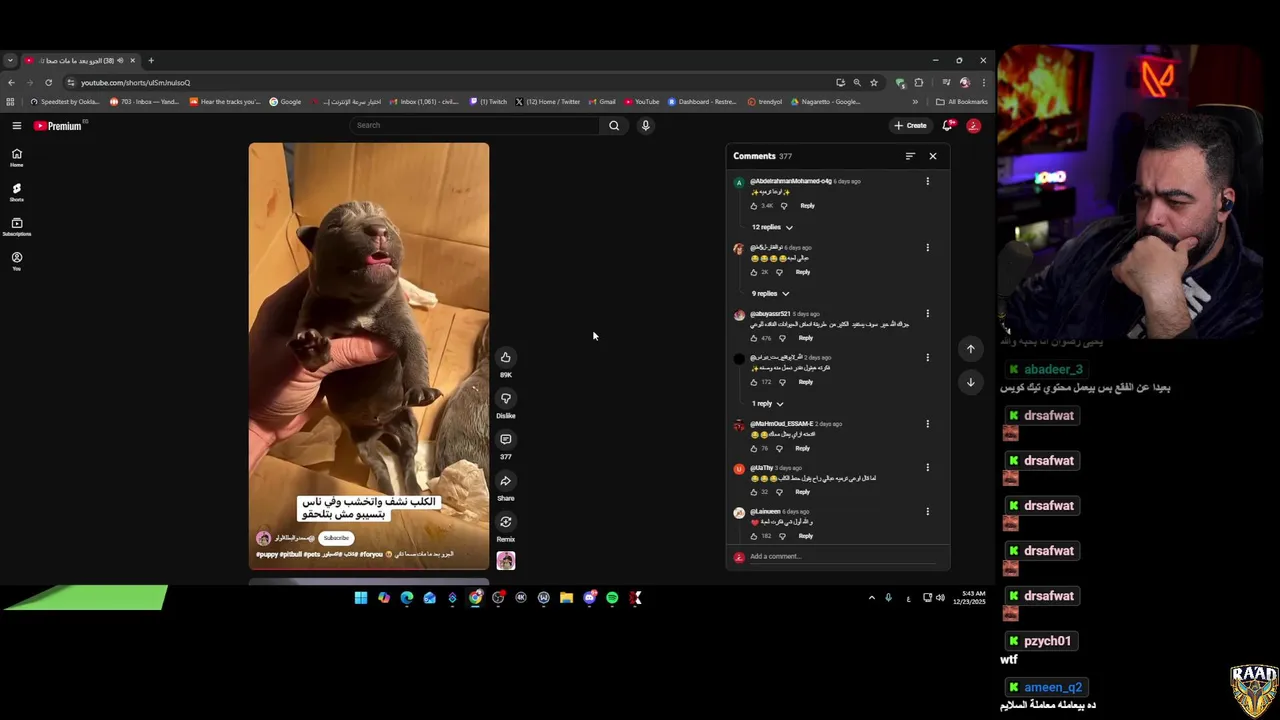The height and width of the screenshot is (720, 1280).
Task: Like abuyassr521's comment with 476 likes
Action: pyautogui.click(x=754, y=338)
